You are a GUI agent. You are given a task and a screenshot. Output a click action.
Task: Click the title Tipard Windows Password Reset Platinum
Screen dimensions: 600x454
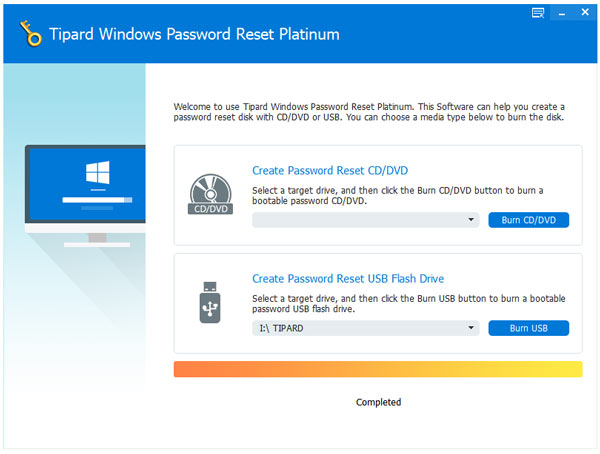click(x=194, y=34)
